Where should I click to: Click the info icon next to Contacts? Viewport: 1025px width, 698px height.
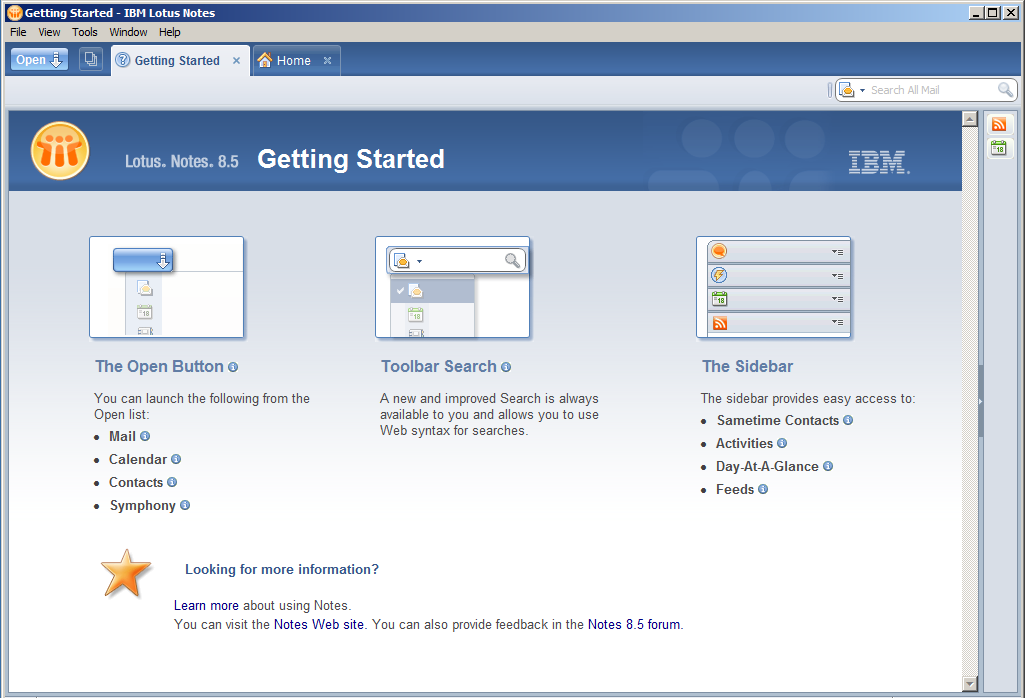[172, 482]
